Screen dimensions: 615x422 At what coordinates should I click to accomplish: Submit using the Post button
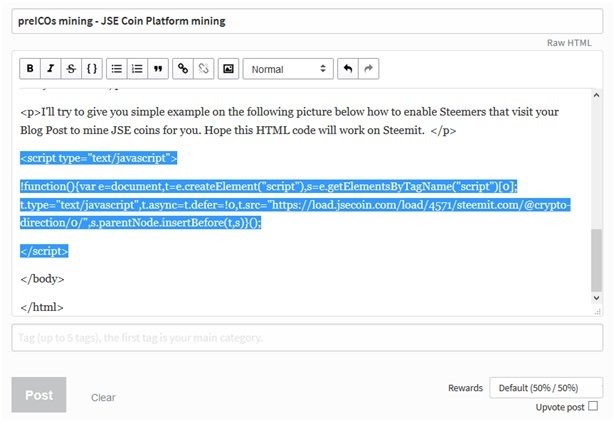tap(39, 395)
